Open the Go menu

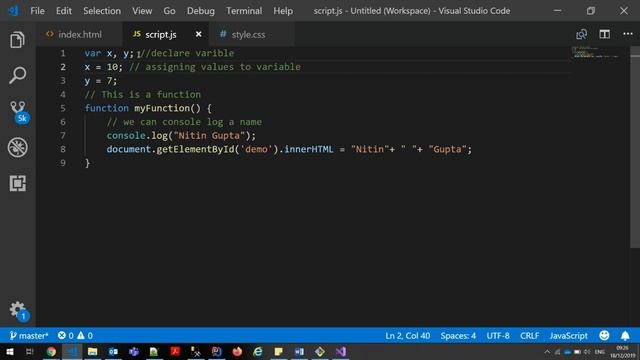(x=169, y=11)
